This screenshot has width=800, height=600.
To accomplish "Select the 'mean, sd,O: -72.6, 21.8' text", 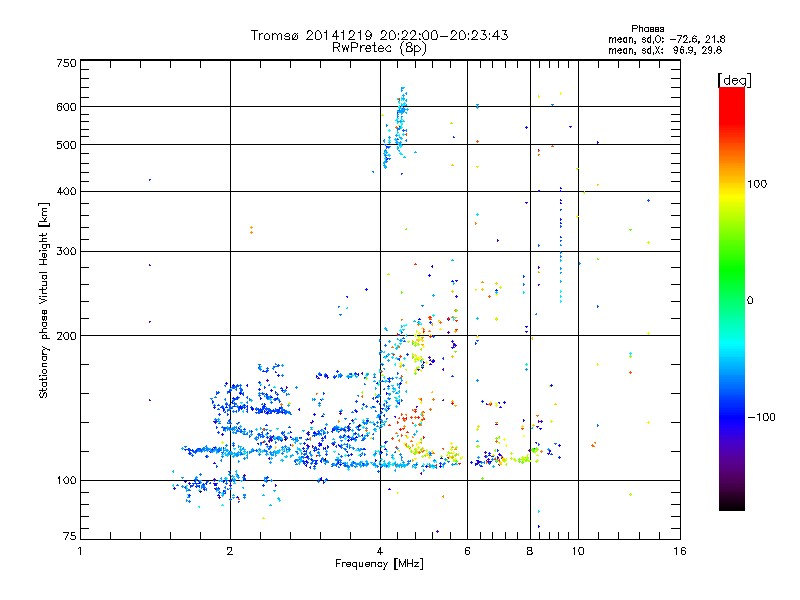I will tap(666, 39).
